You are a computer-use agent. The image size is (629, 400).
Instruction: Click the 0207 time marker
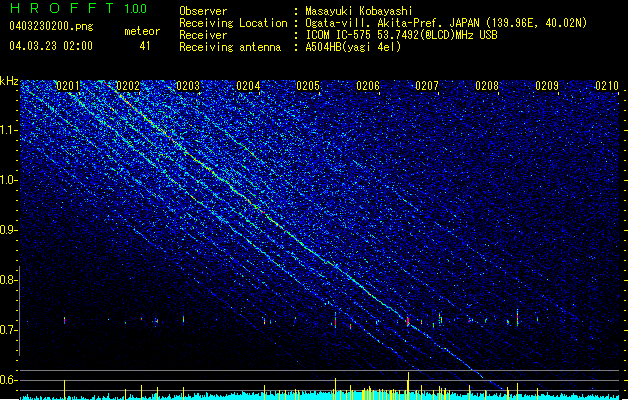click(x=427, y=86)
